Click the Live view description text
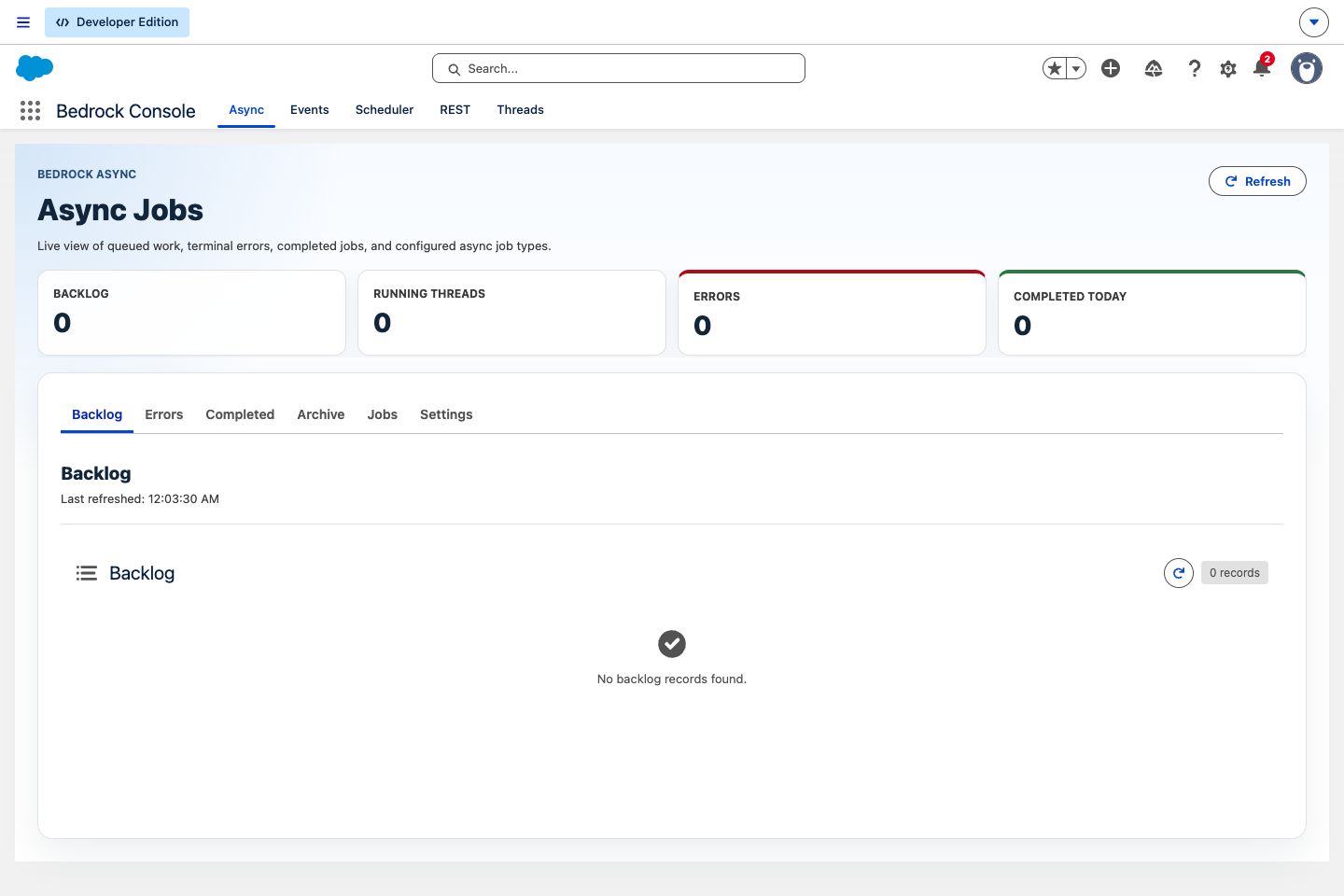 tap(294, 246)
